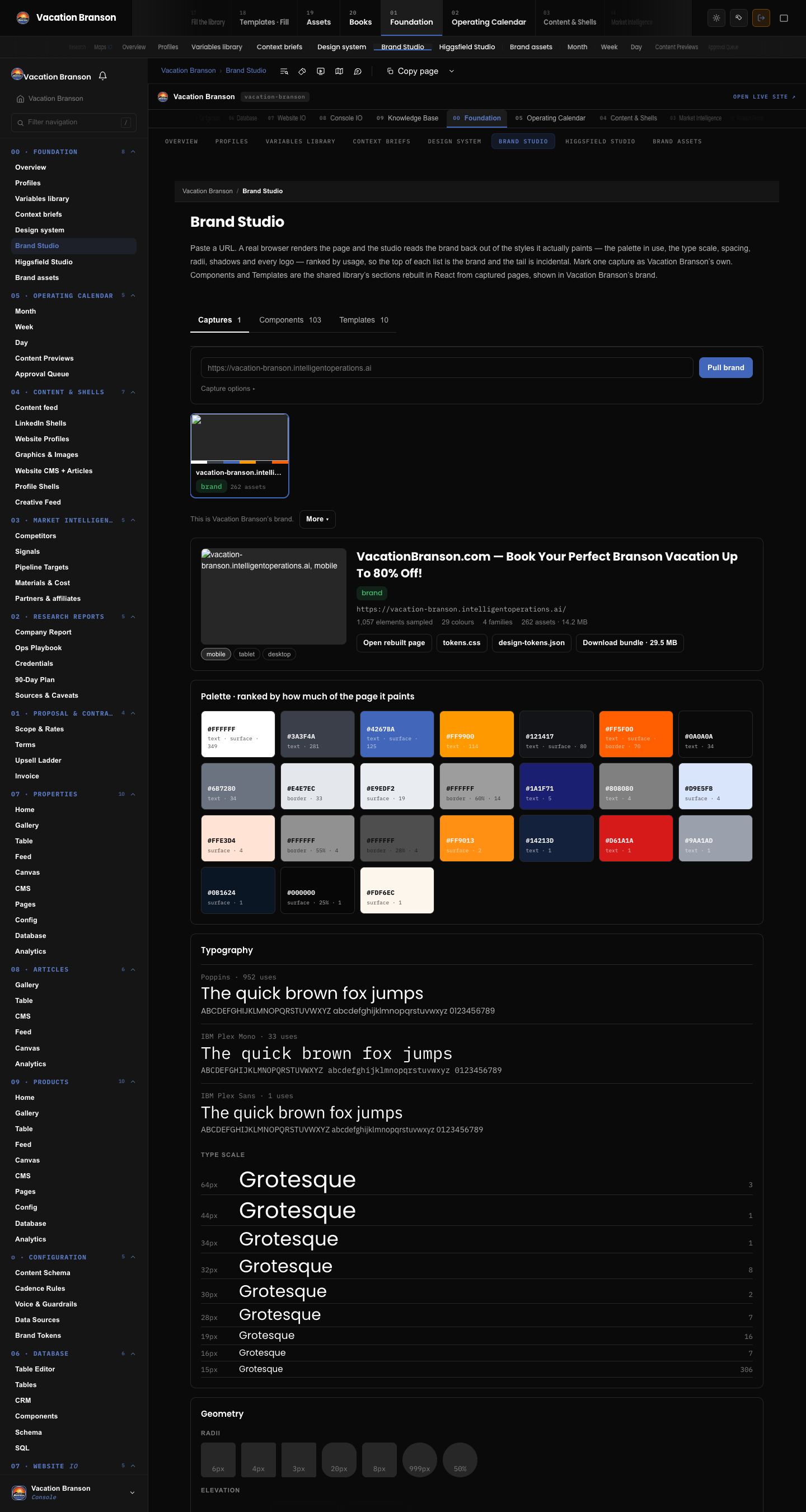Click the Vacation Branson logo in top-left header
This screenshot has height=1512, width=806.
tap(23, 17)
